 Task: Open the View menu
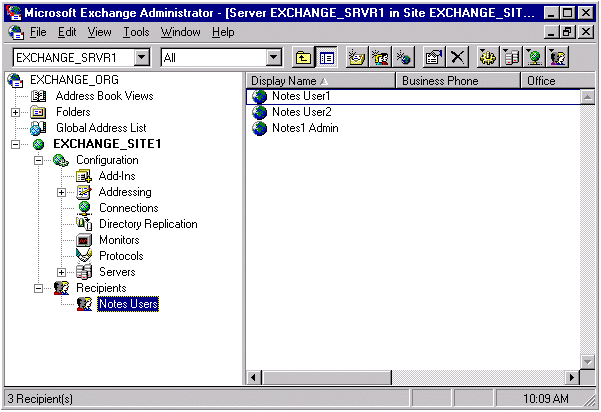coord(99,32)
